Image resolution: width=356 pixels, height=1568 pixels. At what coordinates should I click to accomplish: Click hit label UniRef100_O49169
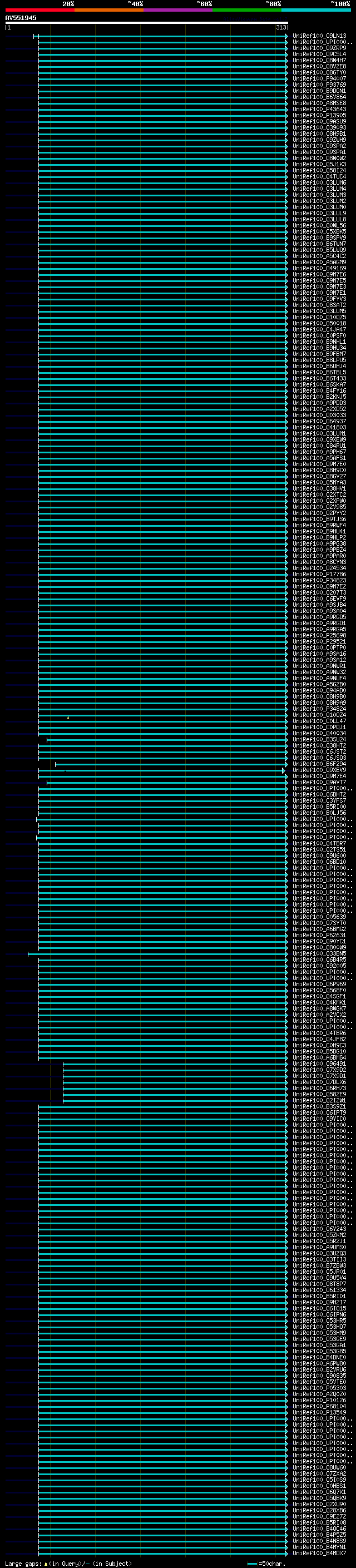[319, 269]
